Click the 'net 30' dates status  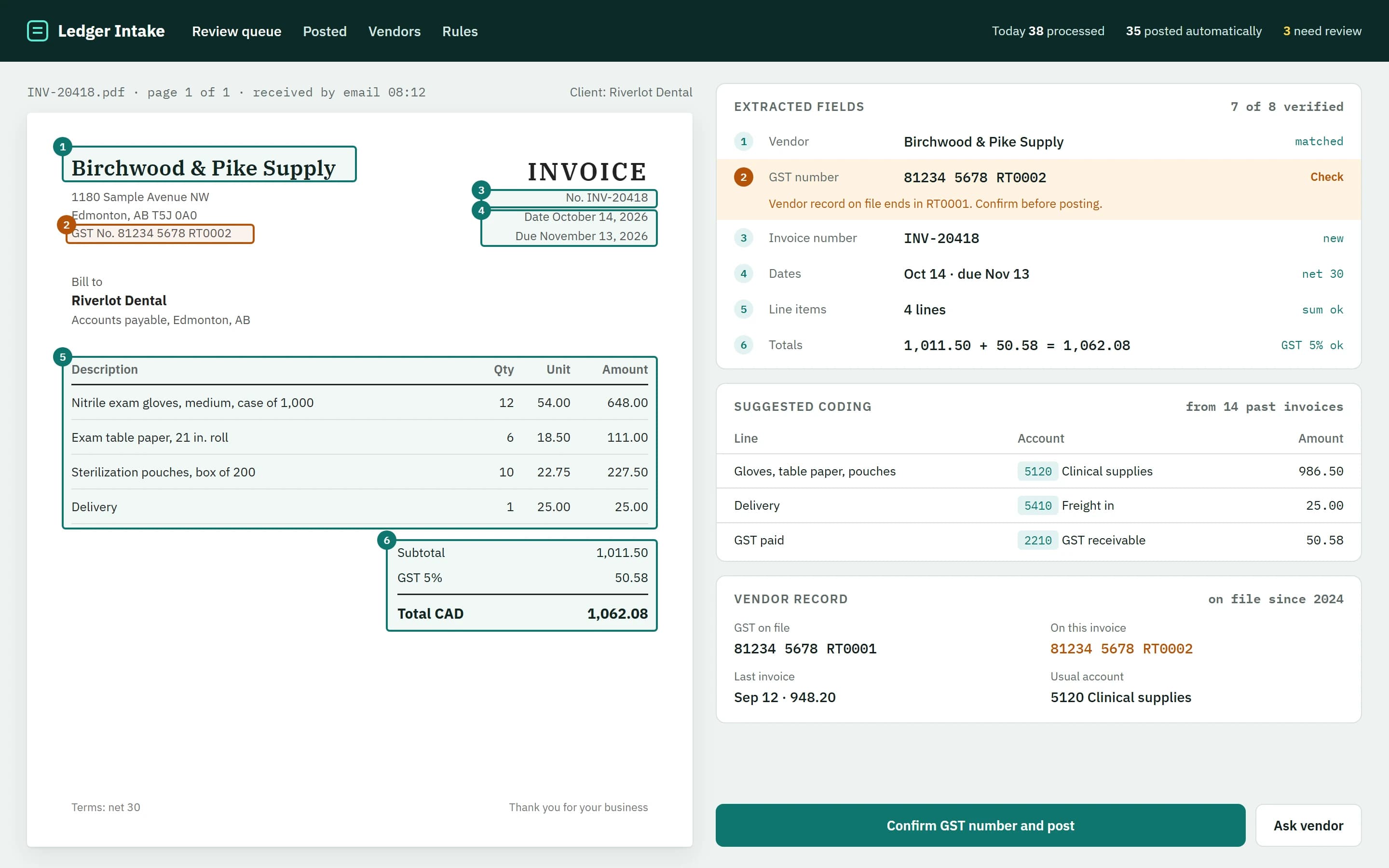[x=1322, y=274]
